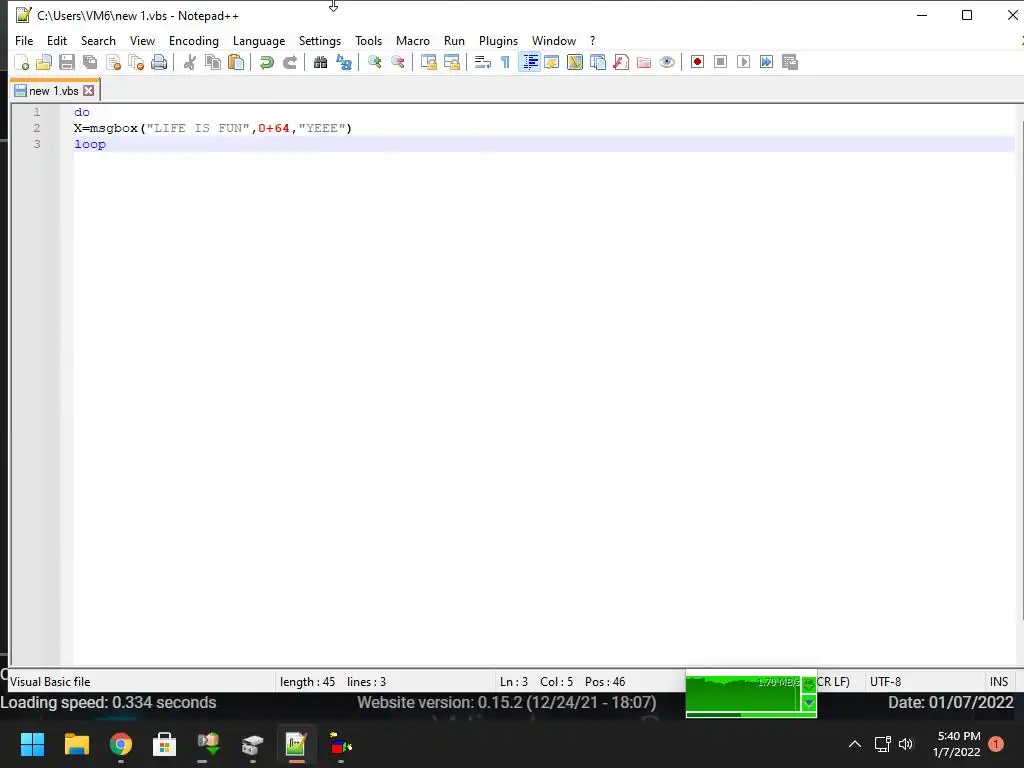
Task: Open the Settings menu
Action: coord(319,40)
